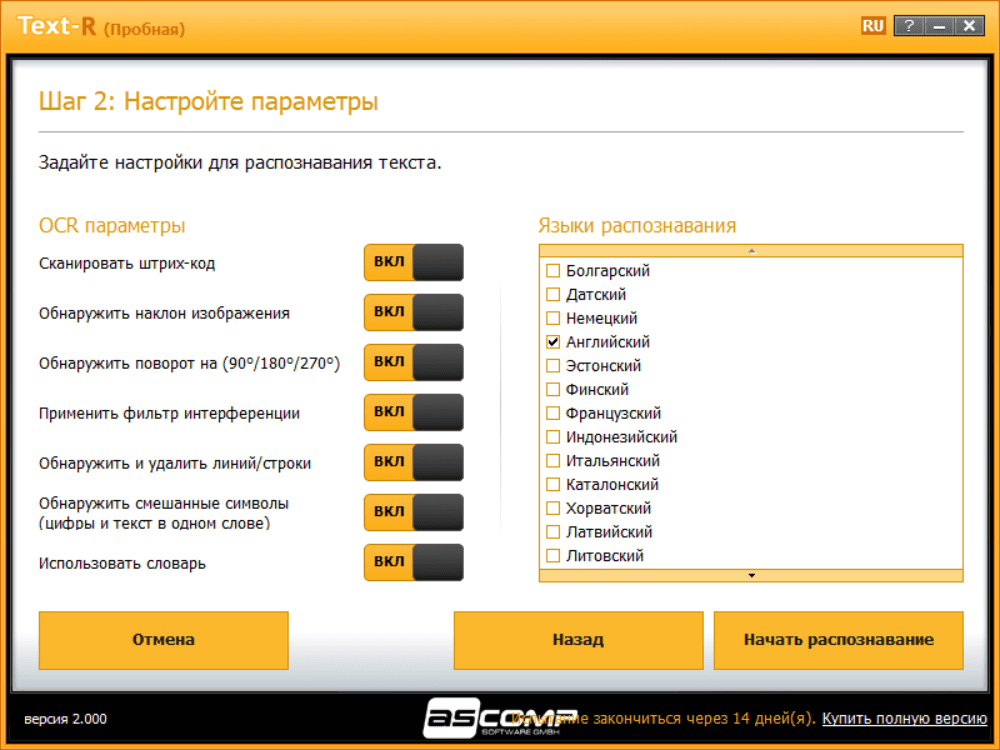Viewport: 1000px width, 750px height.
Task: Open the Купить полную версию link
Action: pyautogui.click(x=904, y=718)
